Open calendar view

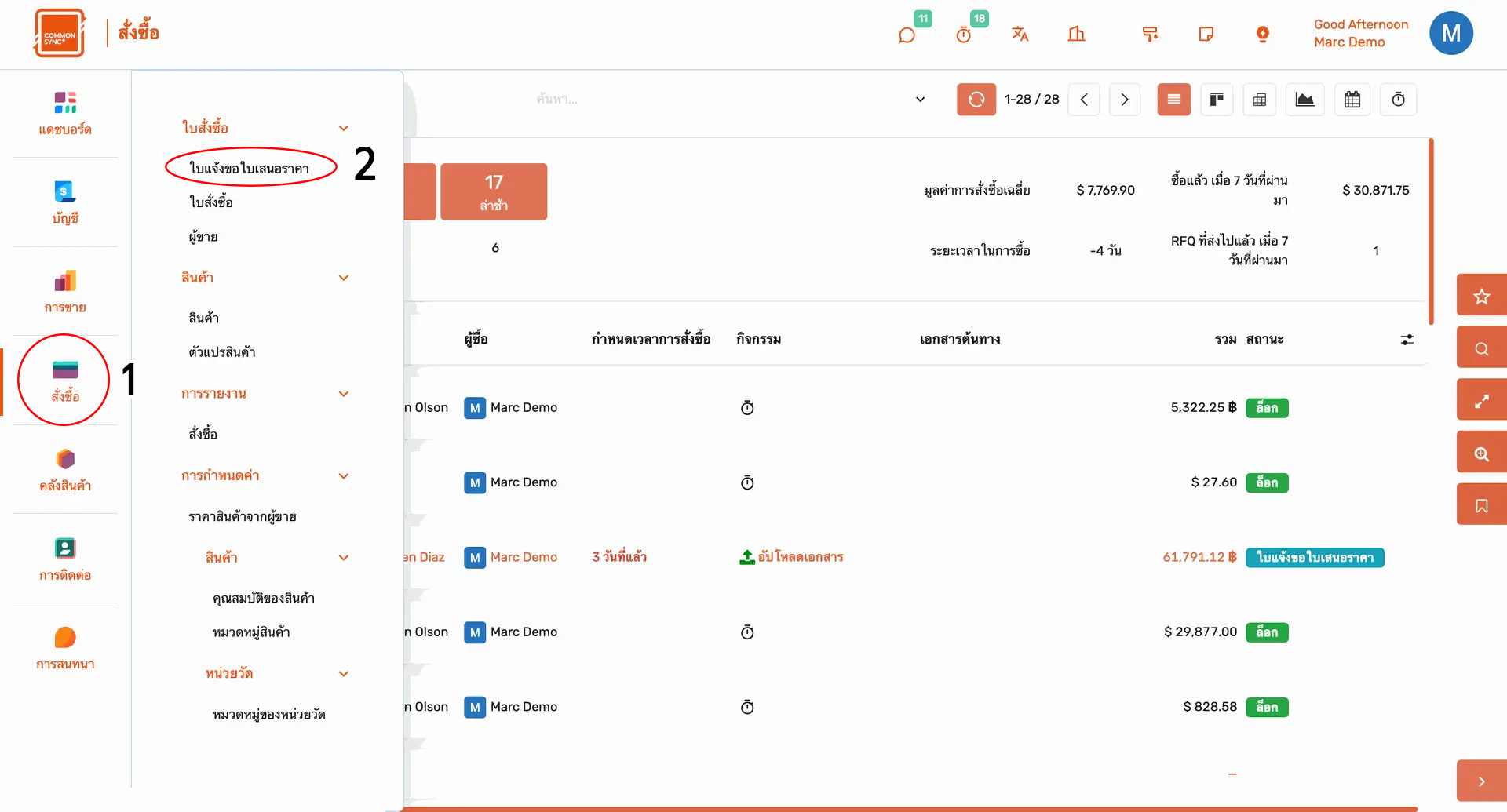[x=1352, y=100]
